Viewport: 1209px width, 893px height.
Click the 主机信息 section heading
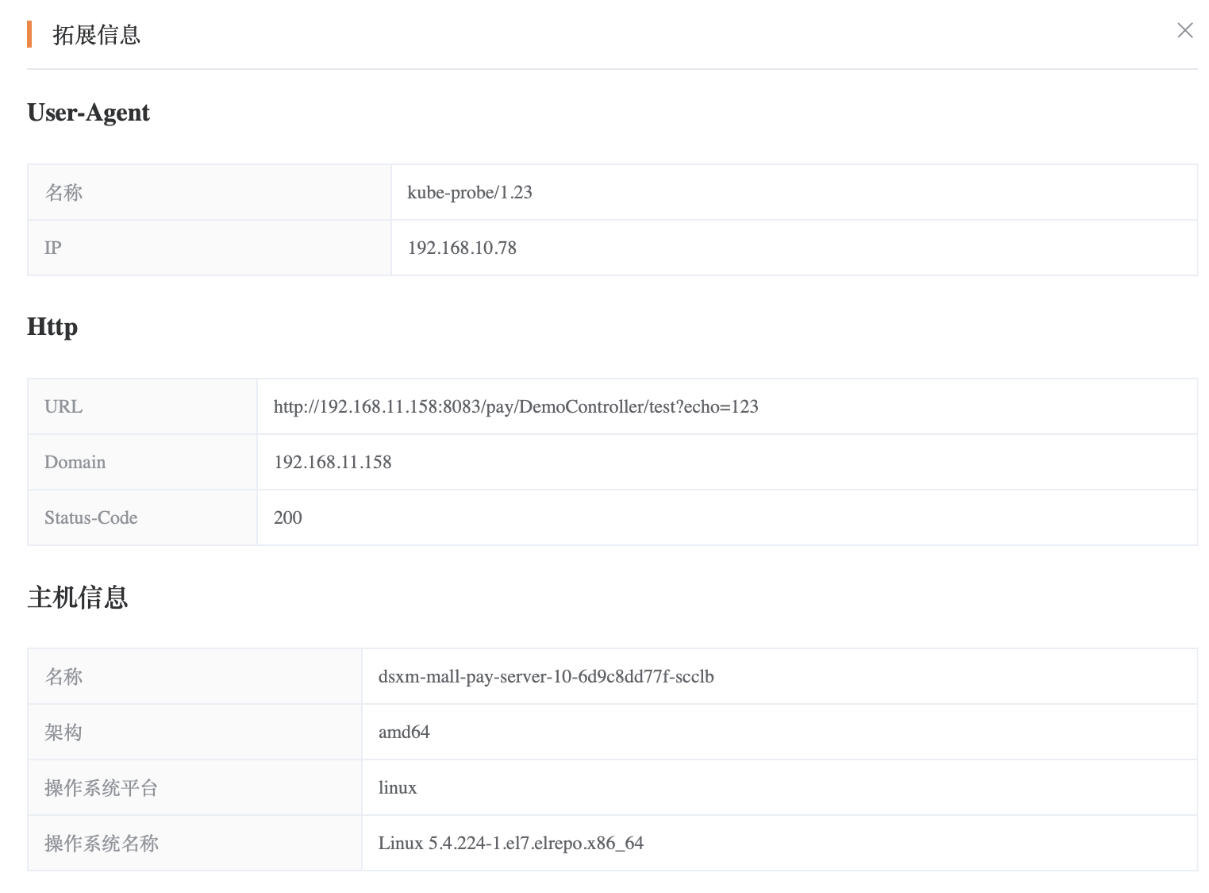(77, 598)
